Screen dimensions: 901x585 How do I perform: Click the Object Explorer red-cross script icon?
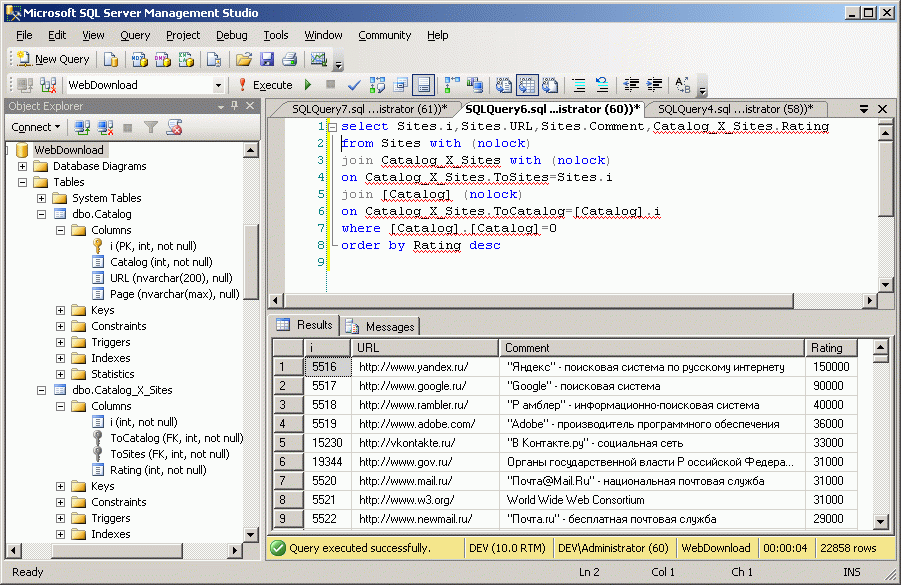click(x=174, y=127)
